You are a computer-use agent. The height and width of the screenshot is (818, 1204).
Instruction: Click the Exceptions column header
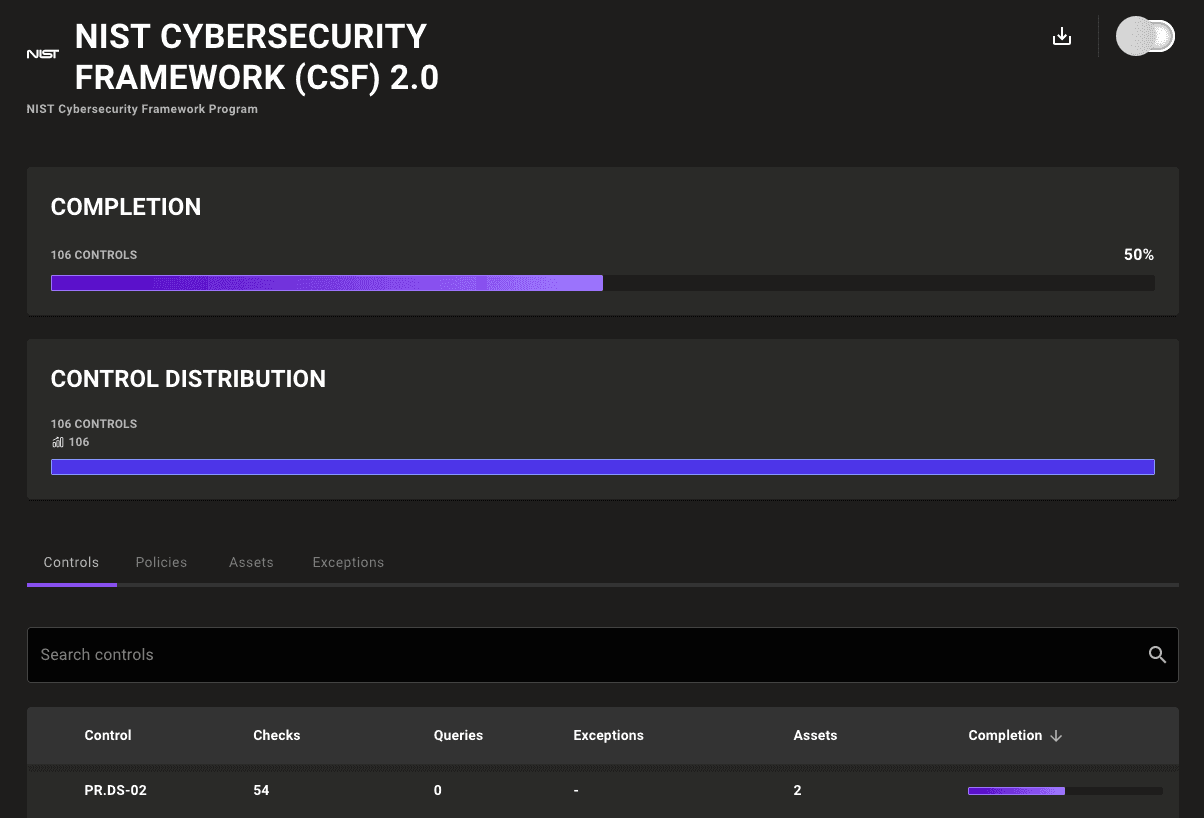click(608, 735)
